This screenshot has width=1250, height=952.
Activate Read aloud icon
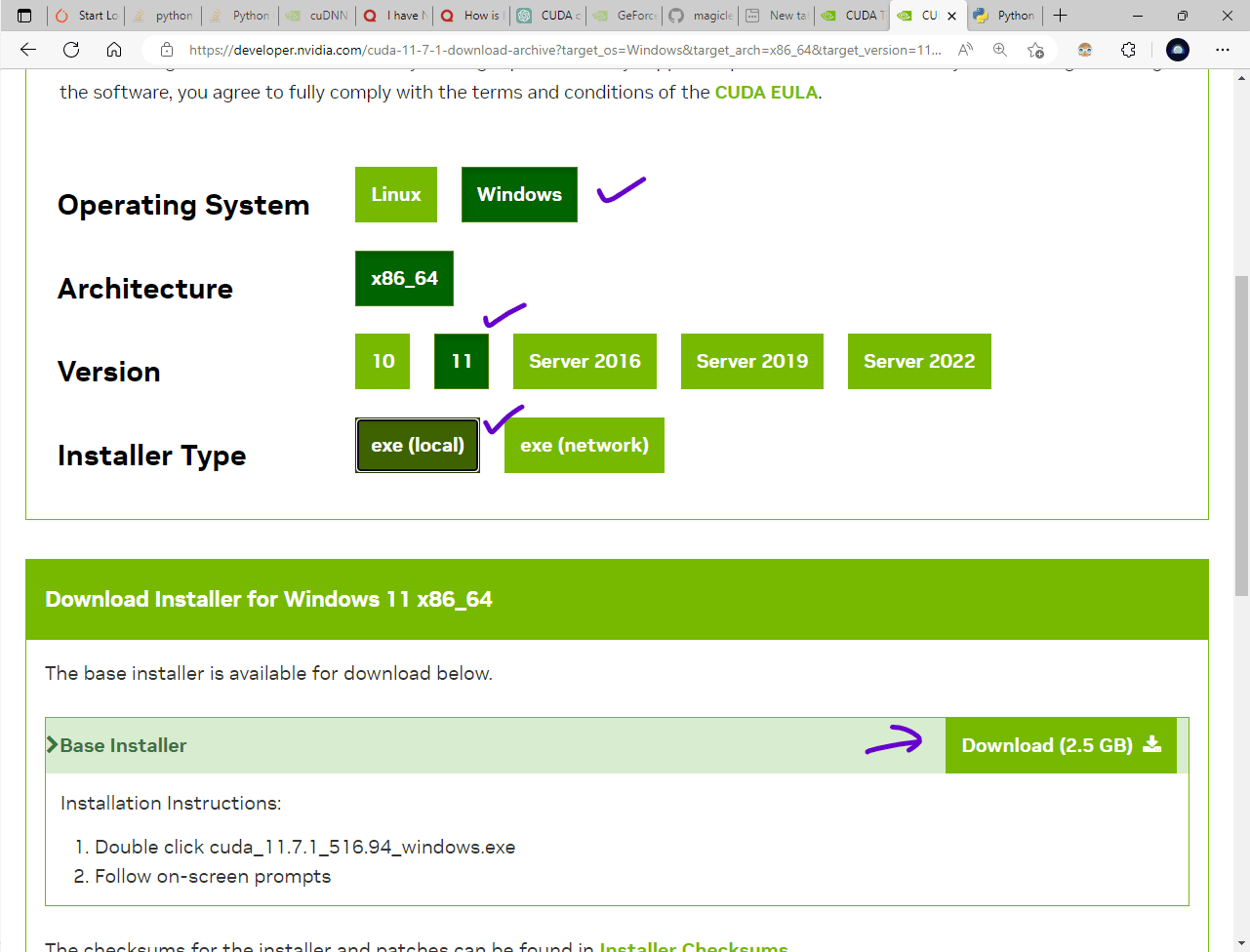click(x=965, y=50)
